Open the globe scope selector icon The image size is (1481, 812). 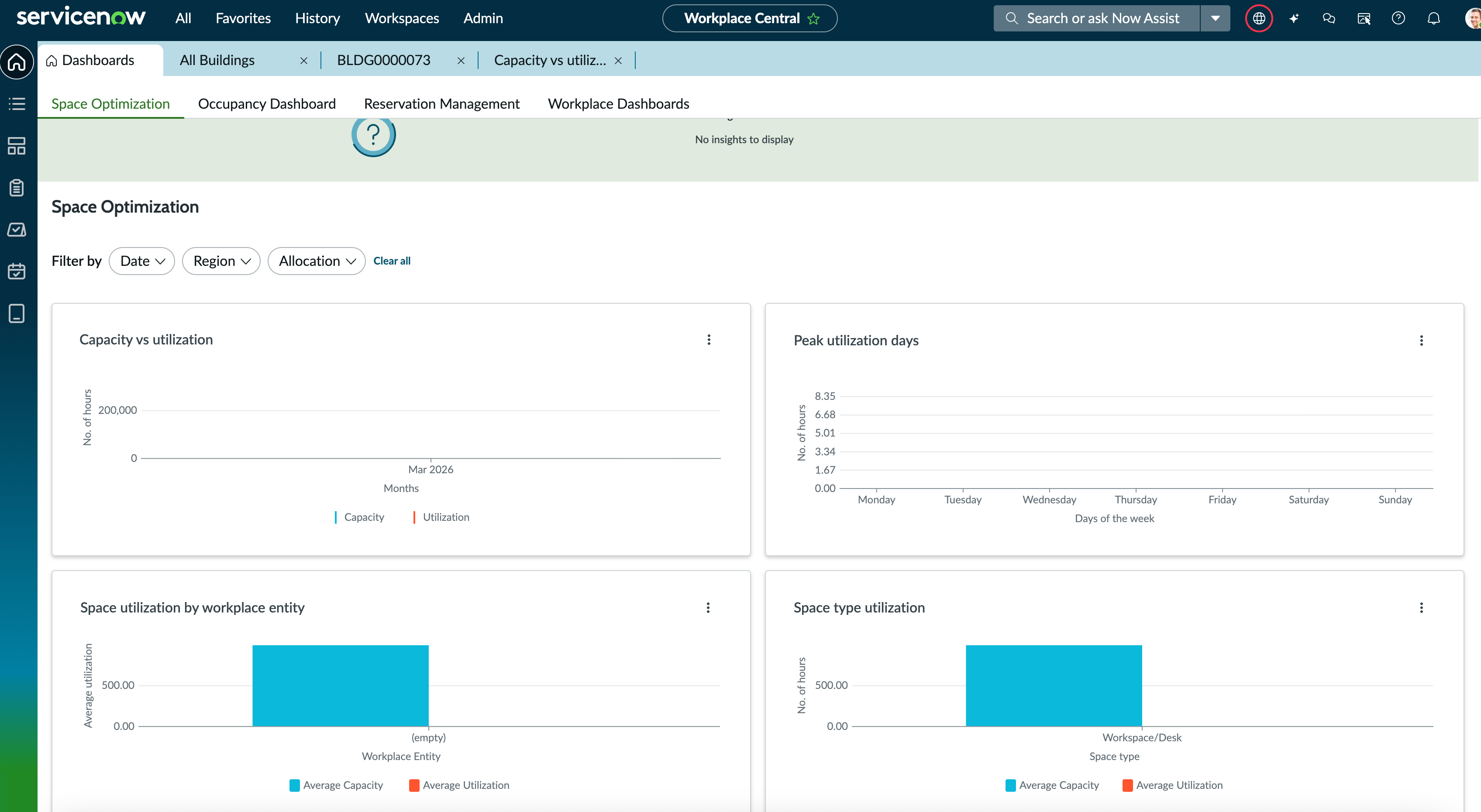1258,18
